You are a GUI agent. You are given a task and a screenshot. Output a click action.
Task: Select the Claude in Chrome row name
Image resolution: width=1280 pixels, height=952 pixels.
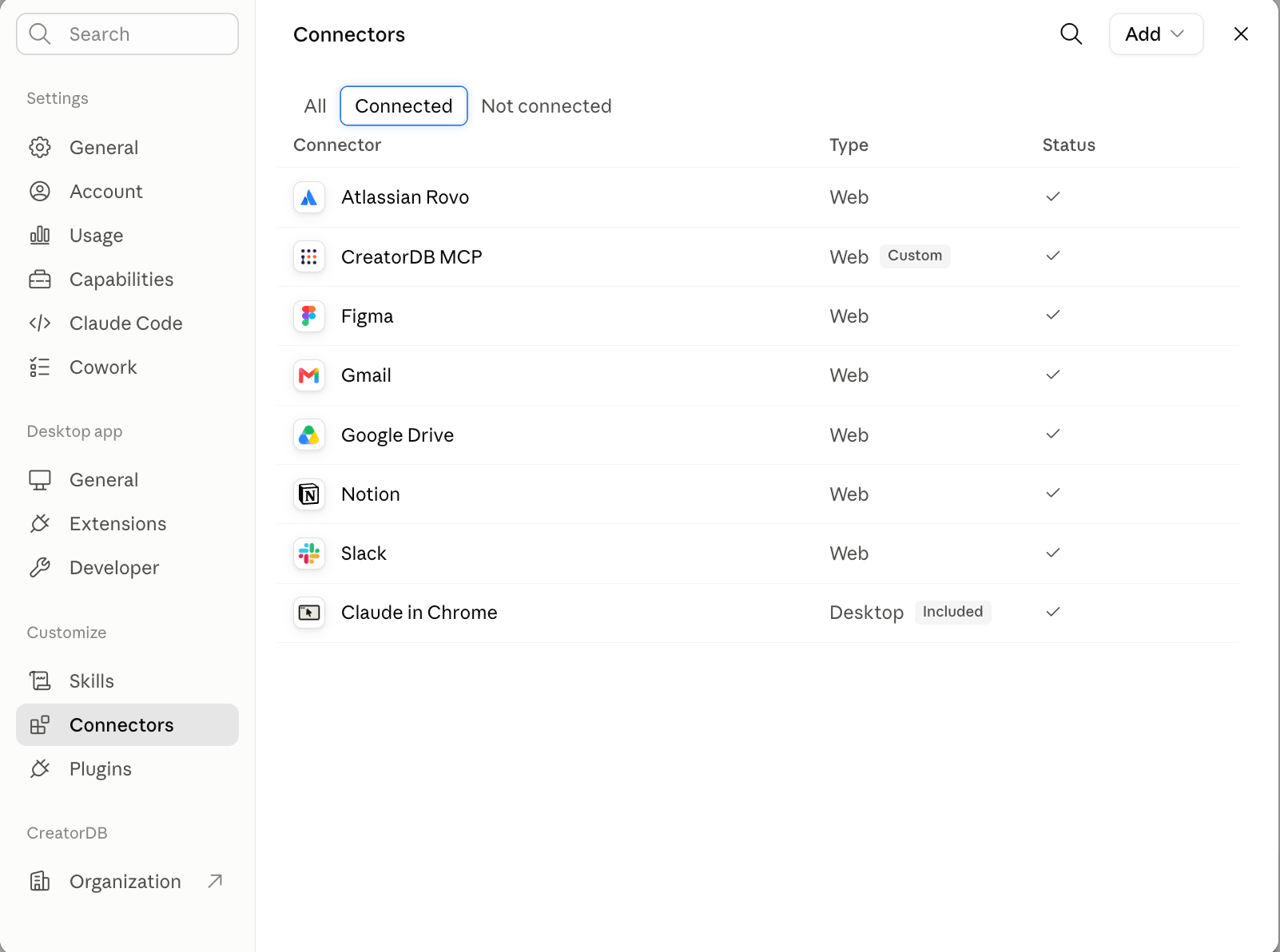click(x=419, y=613)
